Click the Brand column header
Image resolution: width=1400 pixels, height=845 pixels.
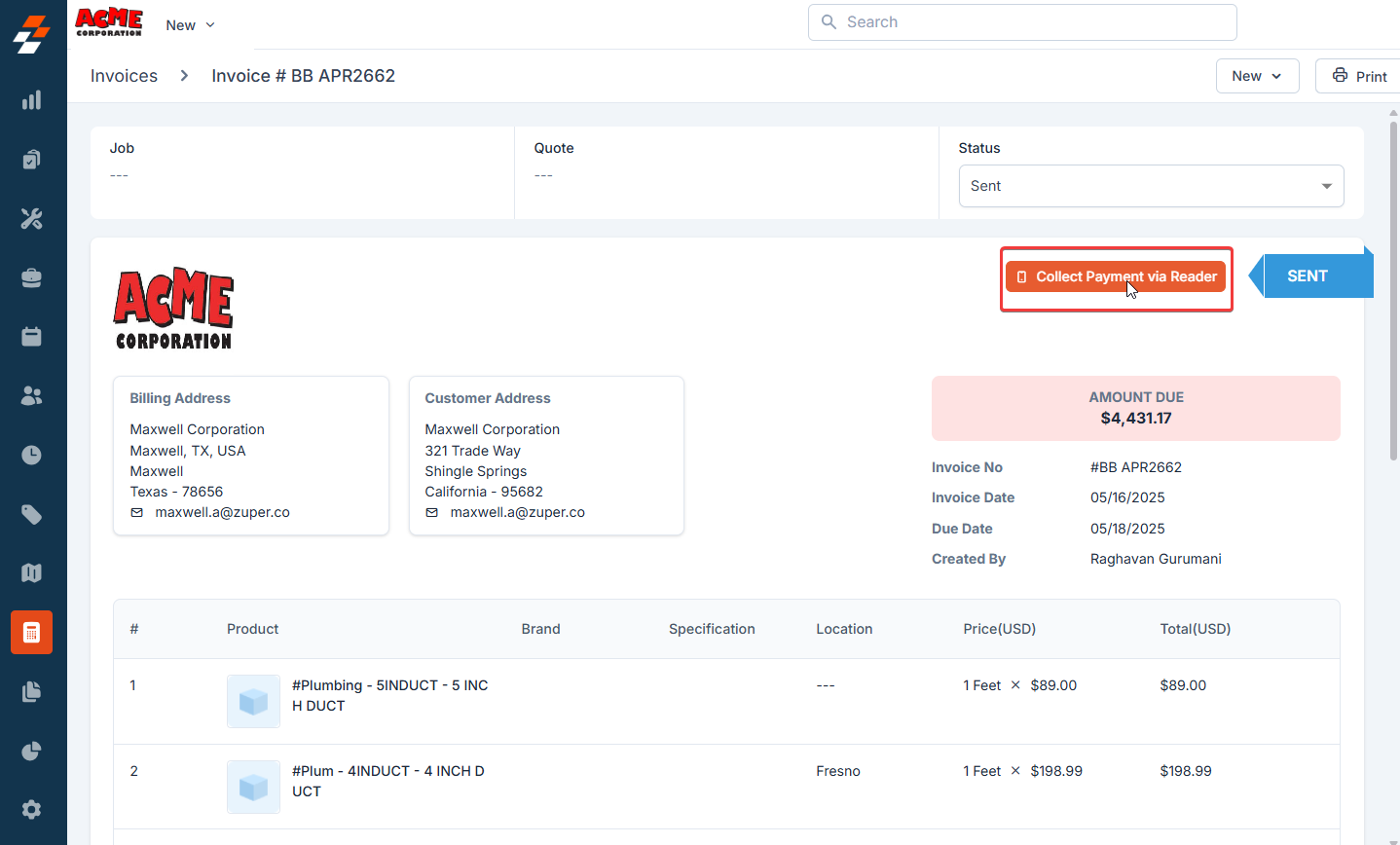click(541, 629)
